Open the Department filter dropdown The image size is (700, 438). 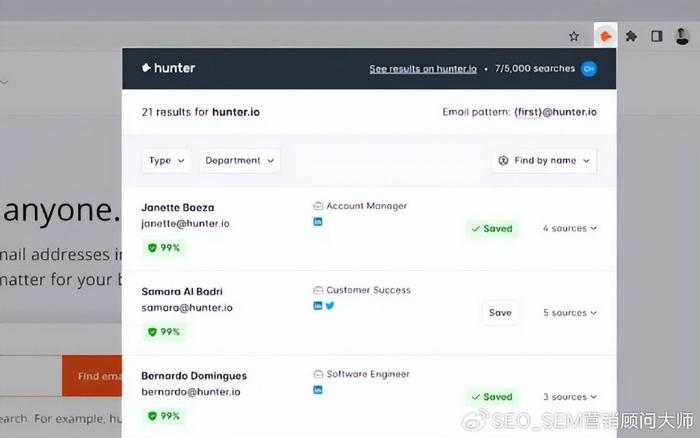pos(239,161)
